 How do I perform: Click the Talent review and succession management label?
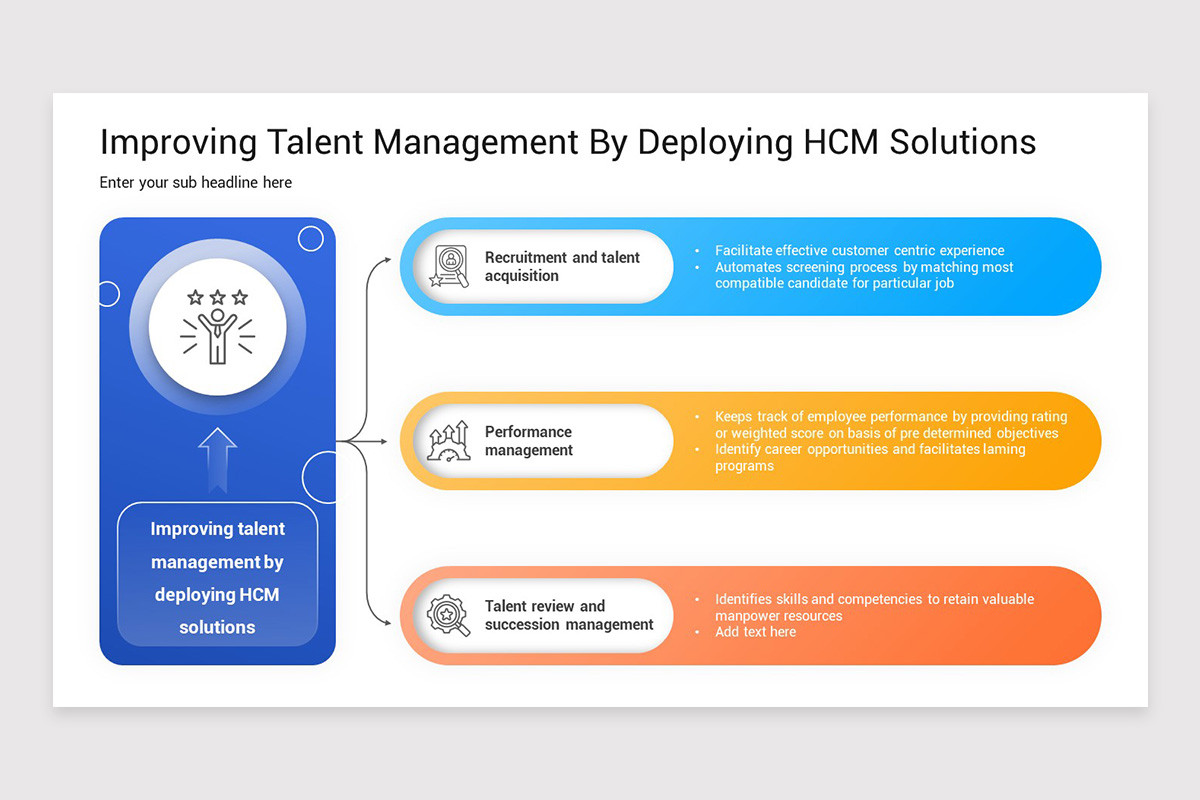pyautogui.click(x=570, y=615)
